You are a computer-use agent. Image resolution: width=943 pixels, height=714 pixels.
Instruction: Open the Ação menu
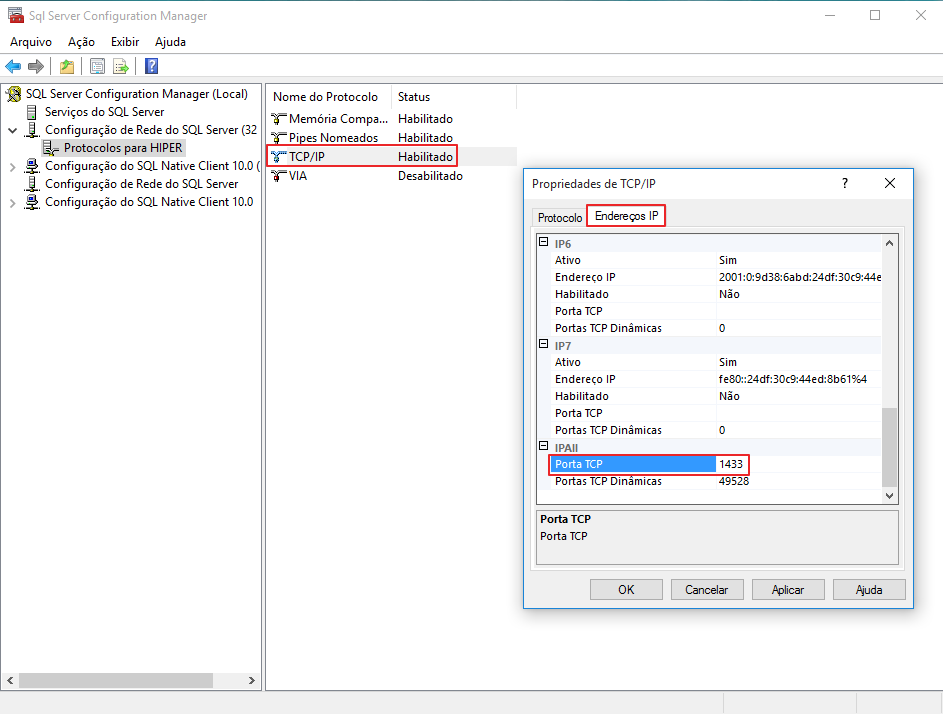coord(81,42)
